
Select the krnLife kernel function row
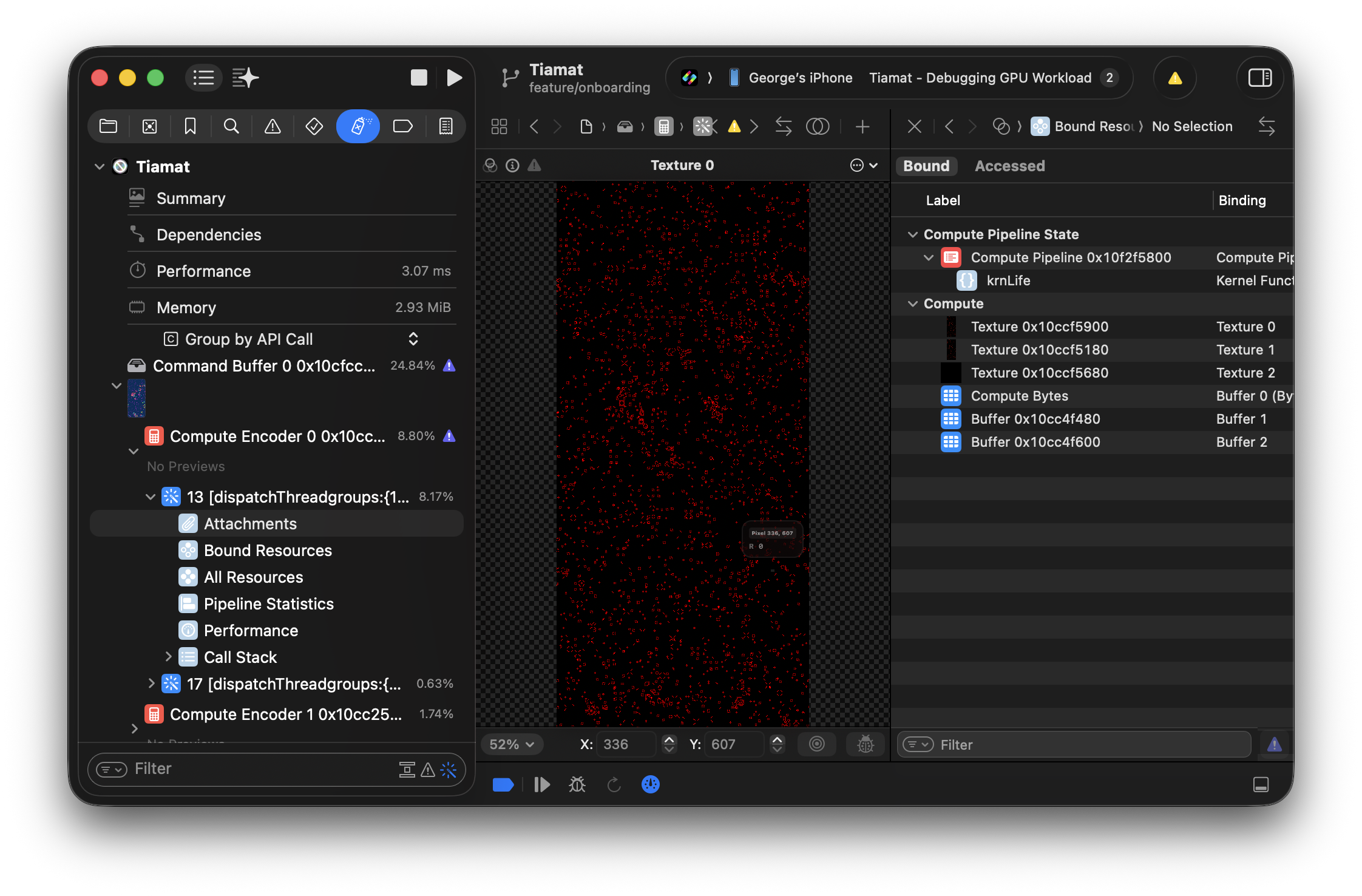tap(1008, 280)
